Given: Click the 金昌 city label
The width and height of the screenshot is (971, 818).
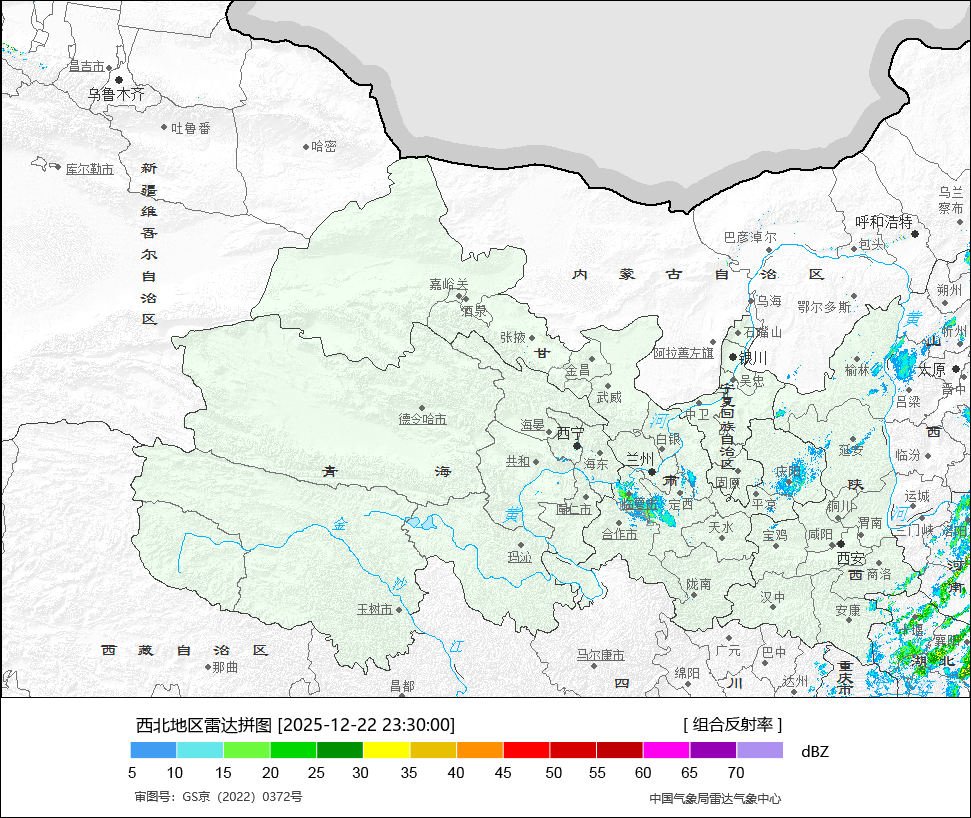Looking at the screenshot, I should 577,371.
